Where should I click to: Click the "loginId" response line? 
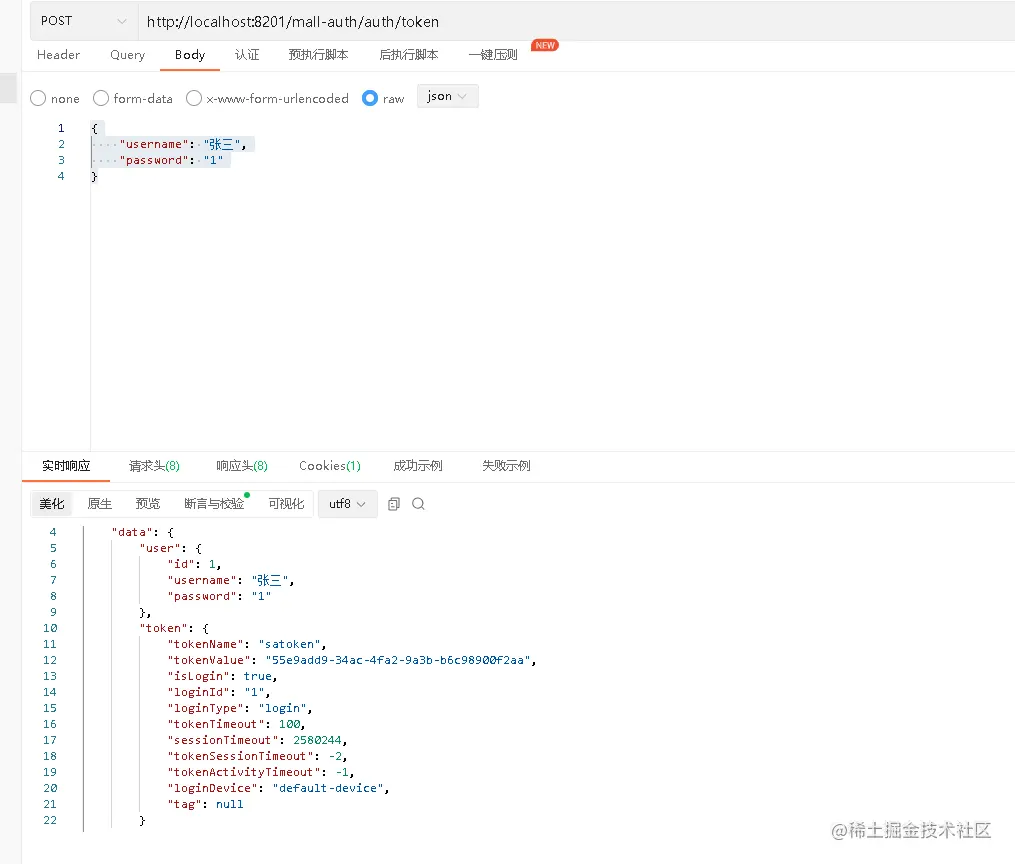tap(219, 692)
